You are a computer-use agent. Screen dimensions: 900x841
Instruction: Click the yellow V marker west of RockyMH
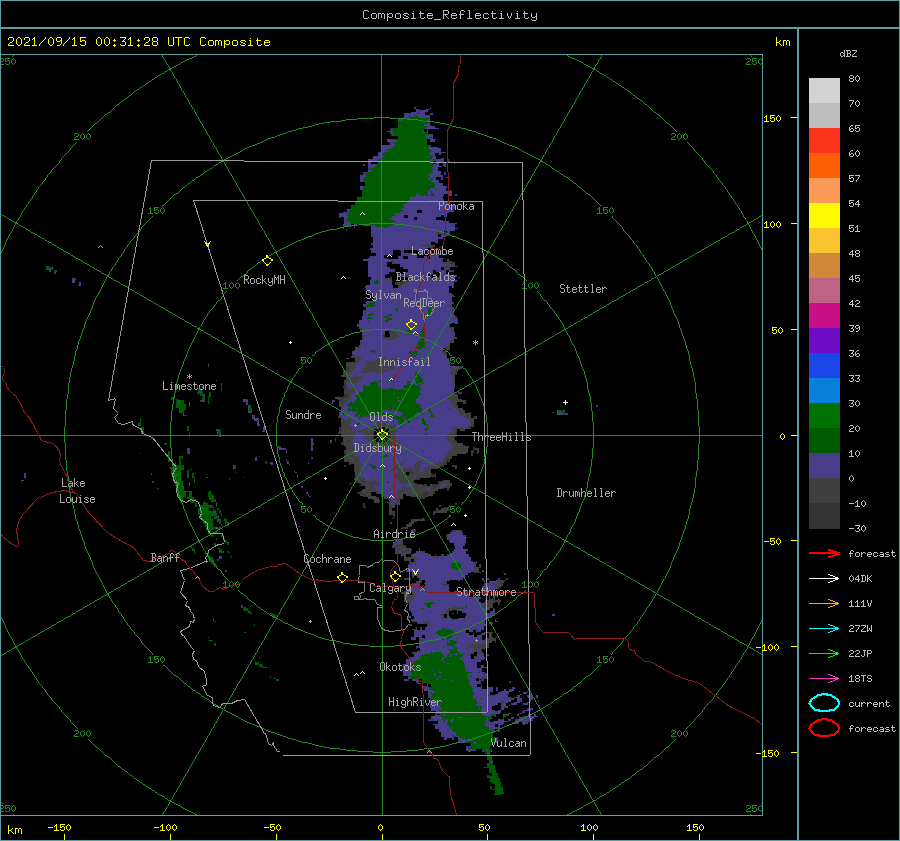tap(208, 244)
